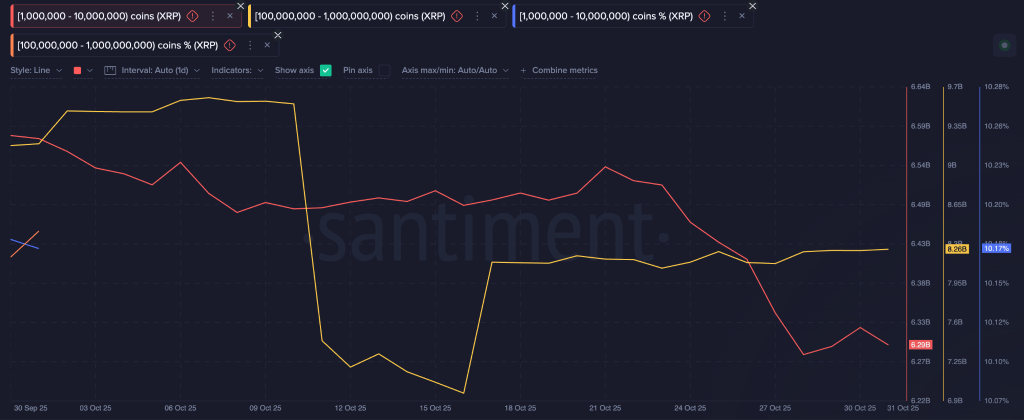The width and height of the screenshot is (1024, 420).
Task: Enable the Pin axis checkbox
Action: point(384,71)
